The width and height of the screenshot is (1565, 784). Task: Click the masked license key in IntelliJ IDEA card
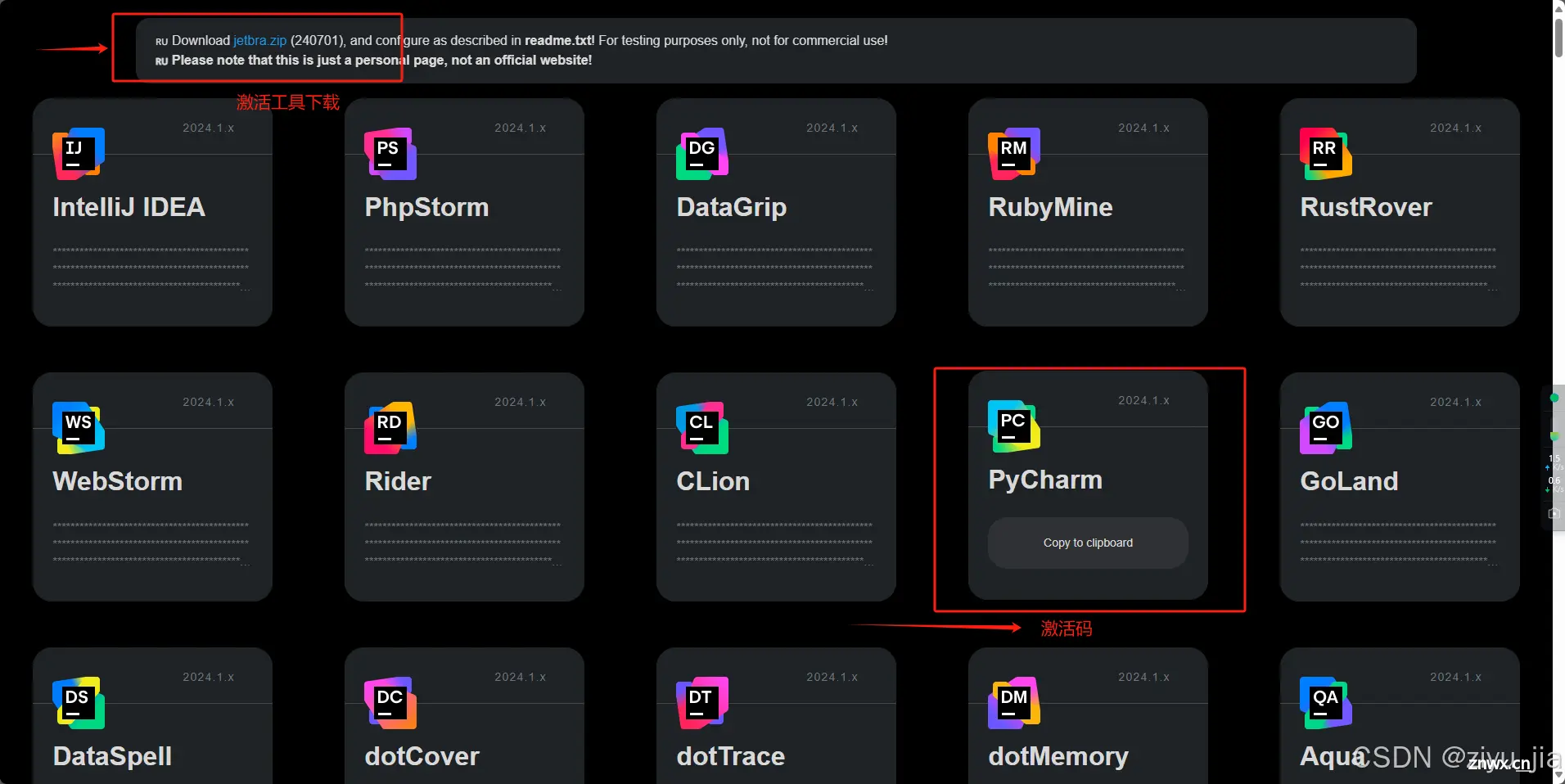pyautogui.click(x=151, y=268)
